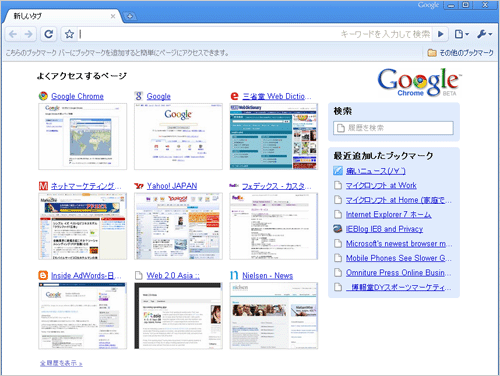Click 全履歴を表示 link
This screenshot has width=500, height=376.
click(61, 363)
